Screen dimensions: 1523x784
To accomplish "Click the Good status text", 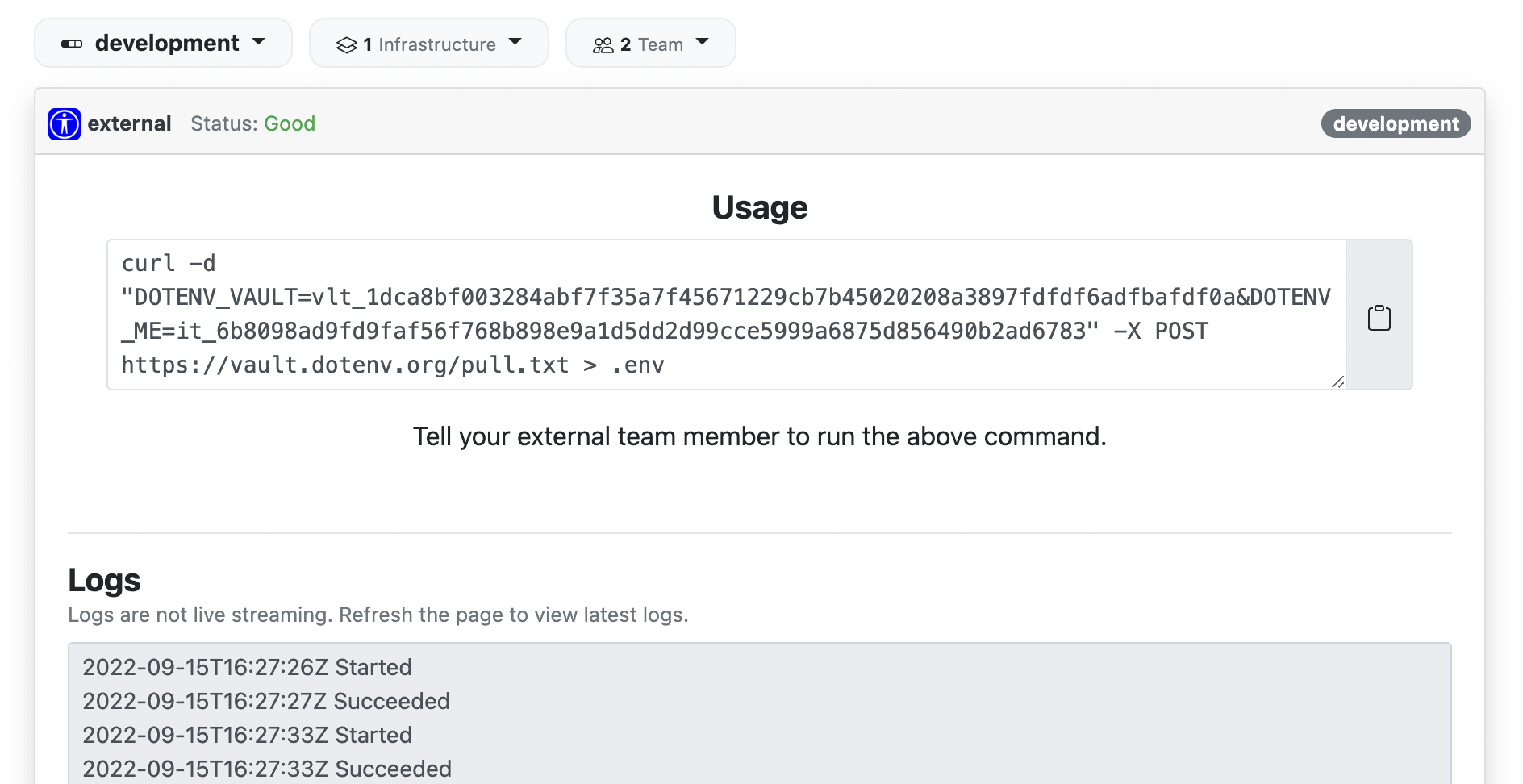I will (290, 123).
